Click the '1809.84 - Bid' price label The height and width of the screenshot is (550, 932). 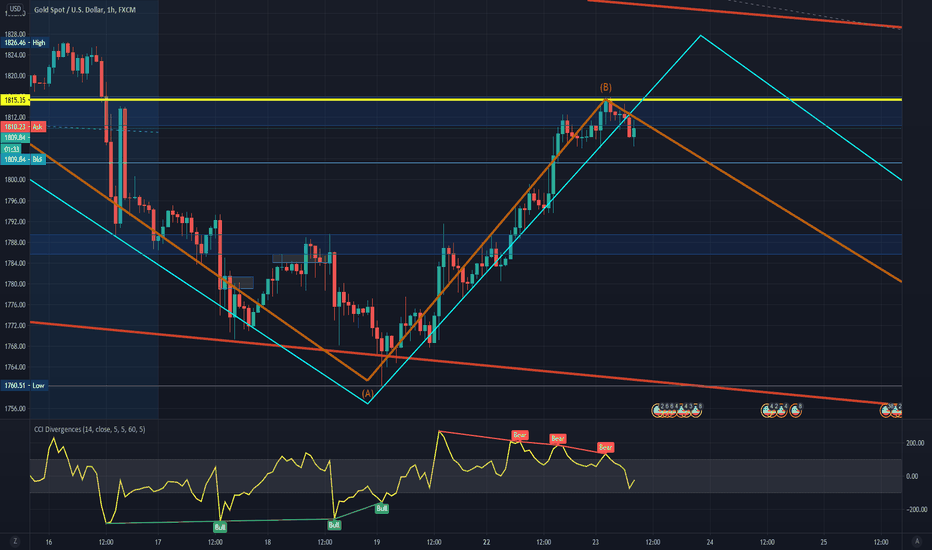[24, 159]
